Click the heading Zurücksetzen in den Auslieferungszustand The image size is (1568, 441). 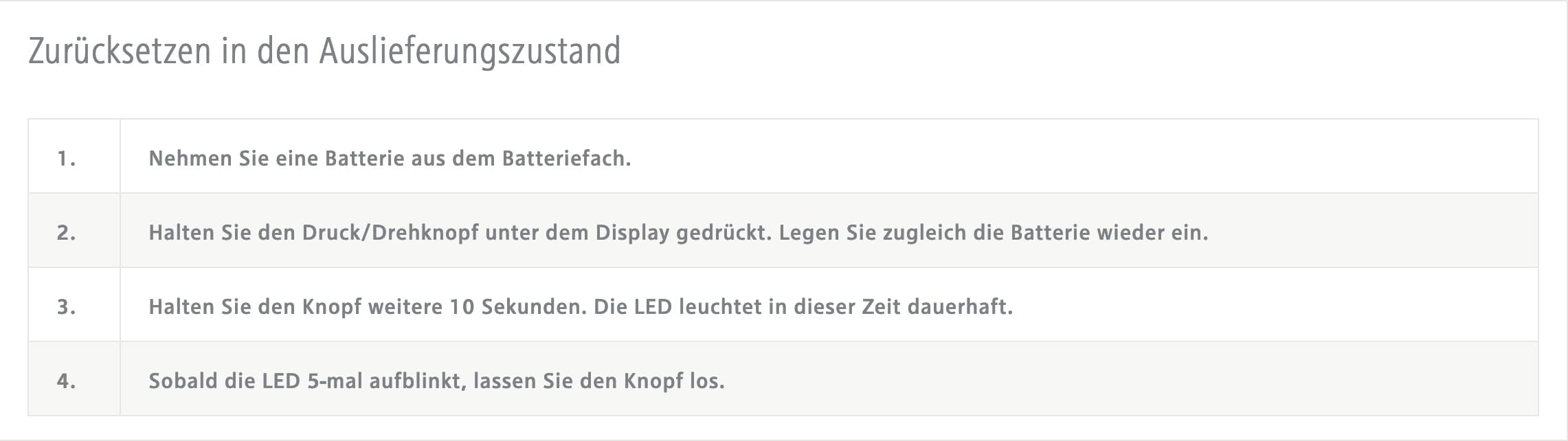(x=324, y=52)
